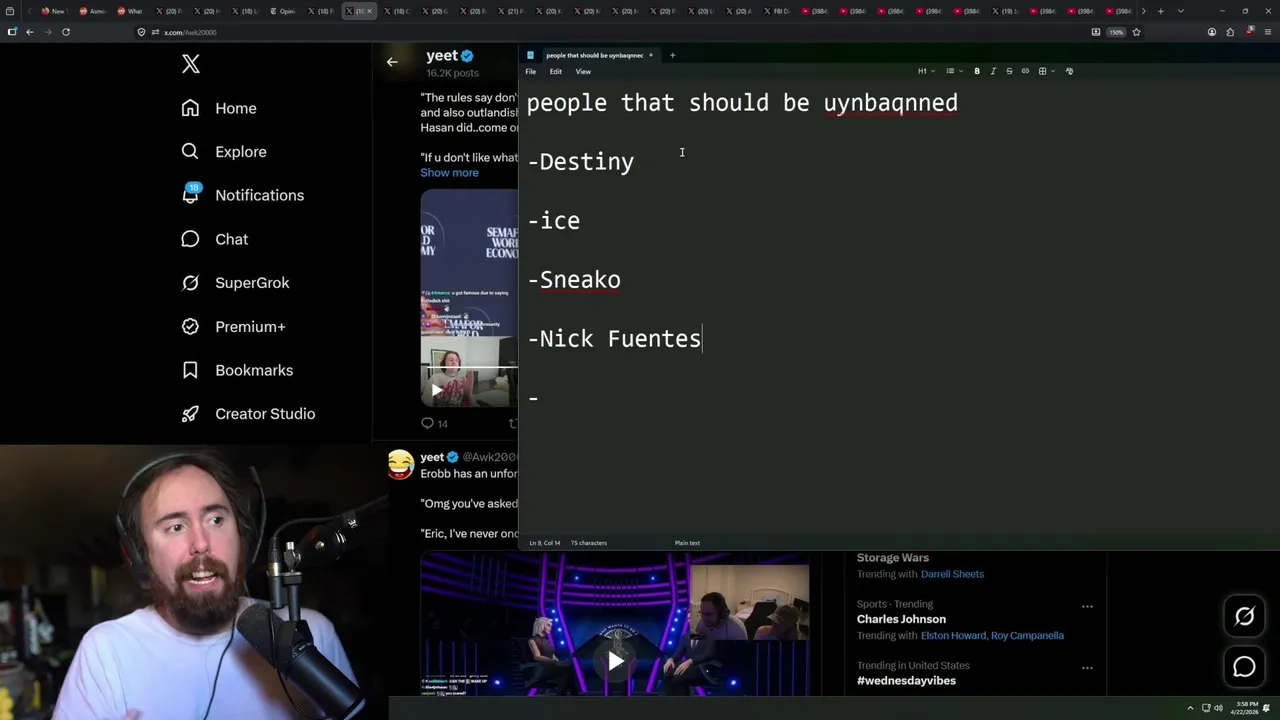Open the Charles Johnson trend
This screenshot has width=1280, height=720.
tap(901, 619)
